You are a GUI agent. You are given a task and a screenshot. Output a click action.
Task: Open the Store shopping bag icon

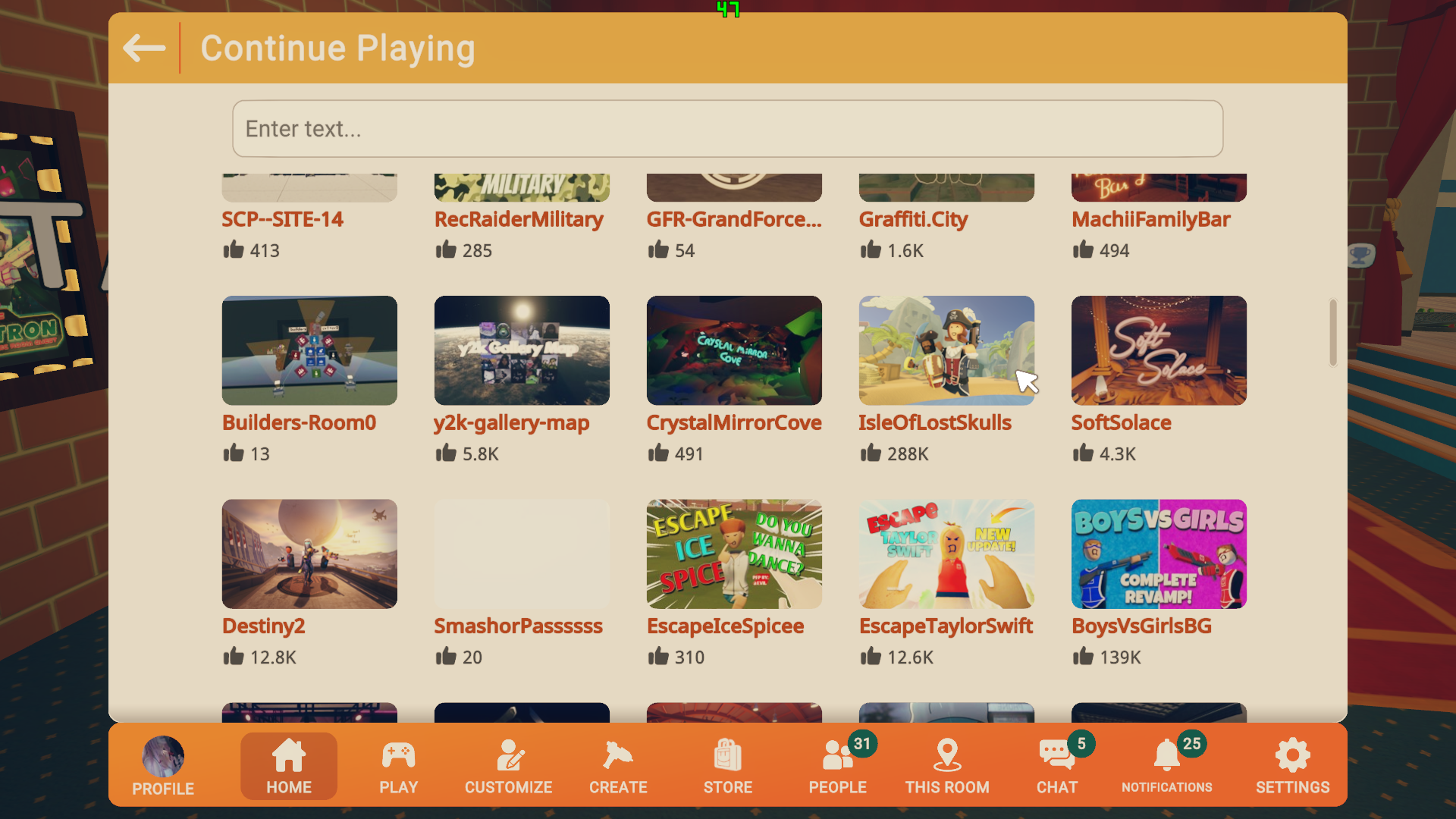point(727,756)
